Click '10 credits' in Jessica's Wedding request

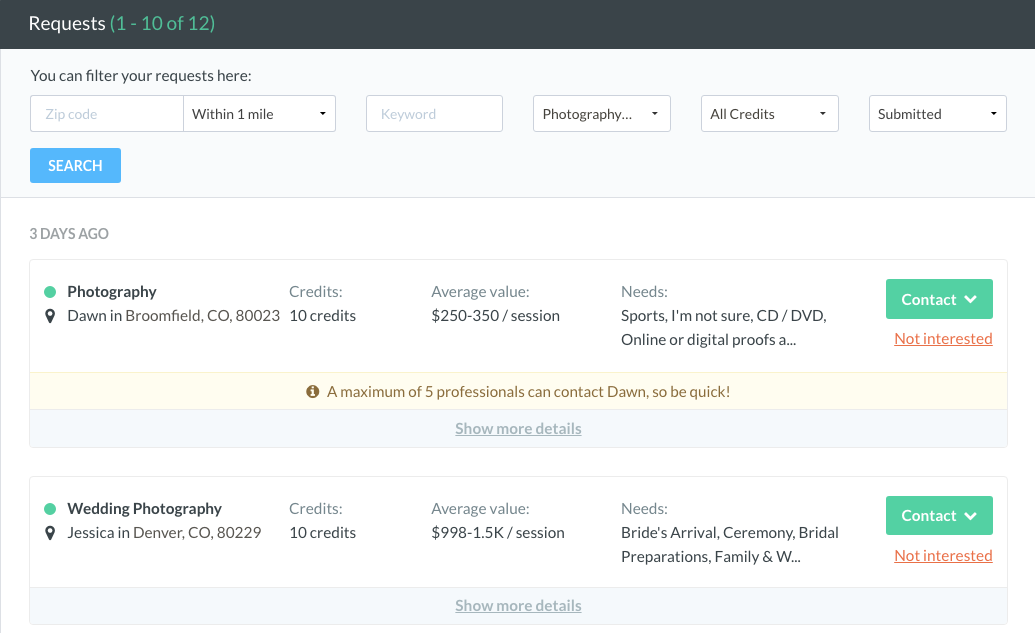[x=323, y=533]
